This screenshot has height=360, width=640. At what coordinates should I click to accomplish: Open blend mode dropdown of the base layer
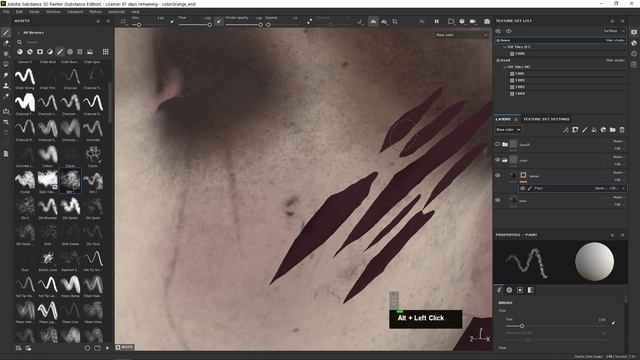[618, 197]
